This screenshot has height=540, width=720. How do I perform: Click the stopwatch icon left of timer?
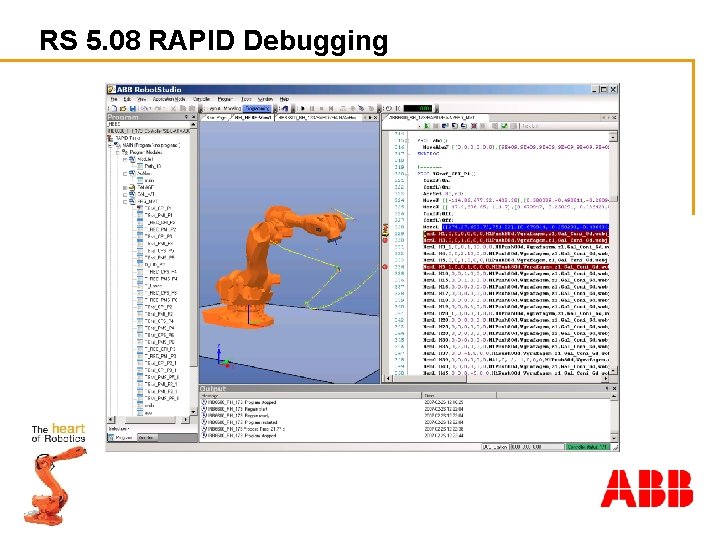[x=389, y=109]
